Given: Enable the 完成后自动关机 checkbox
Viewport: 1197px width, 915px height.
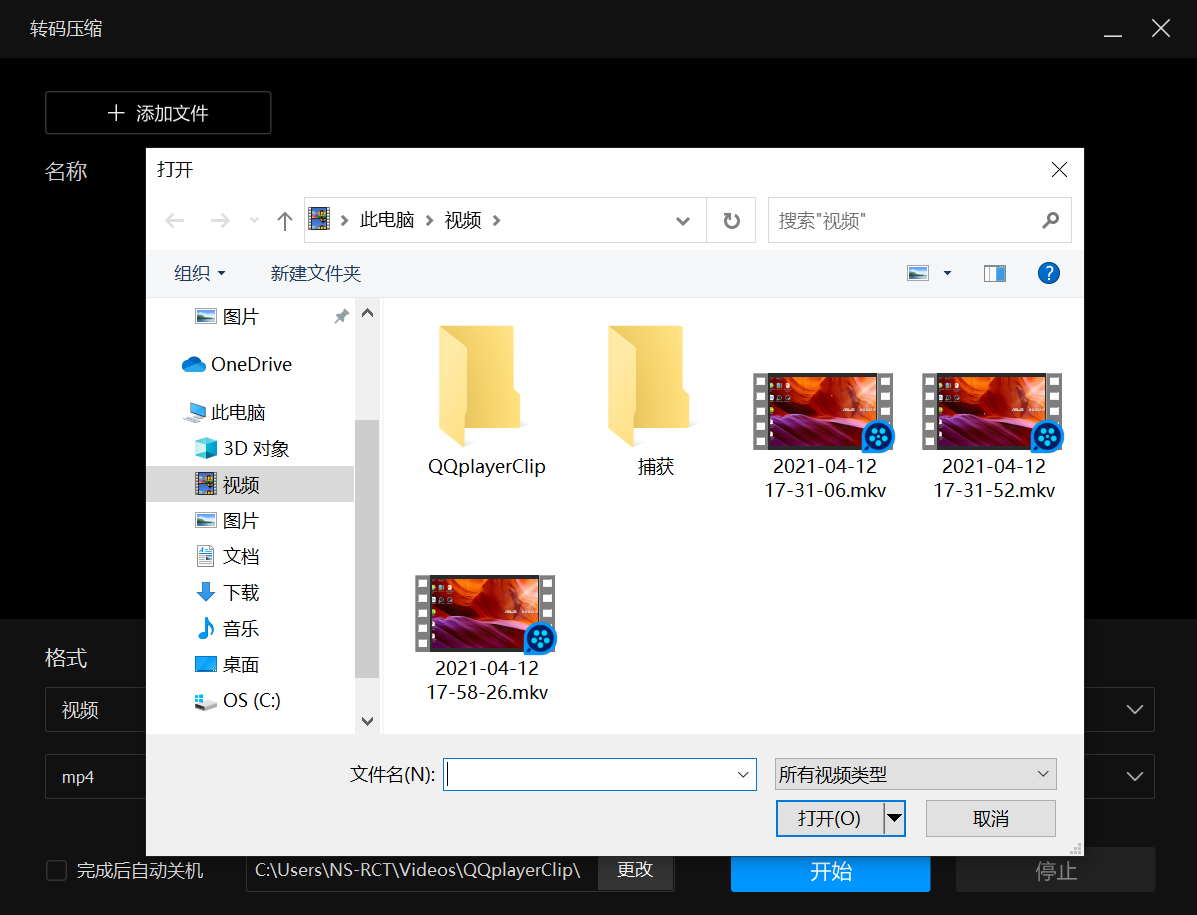Looking at the screenshot, I should pos(56,871).
